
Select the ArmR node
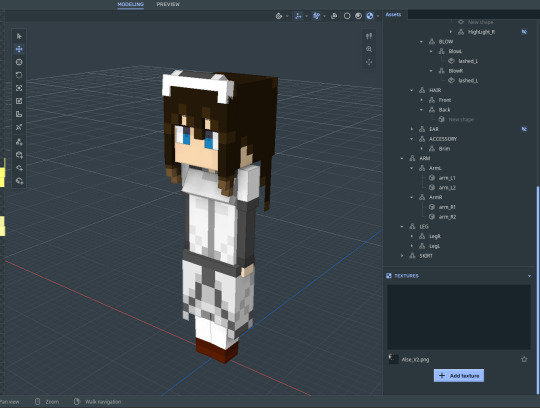[x=435, y=197]
